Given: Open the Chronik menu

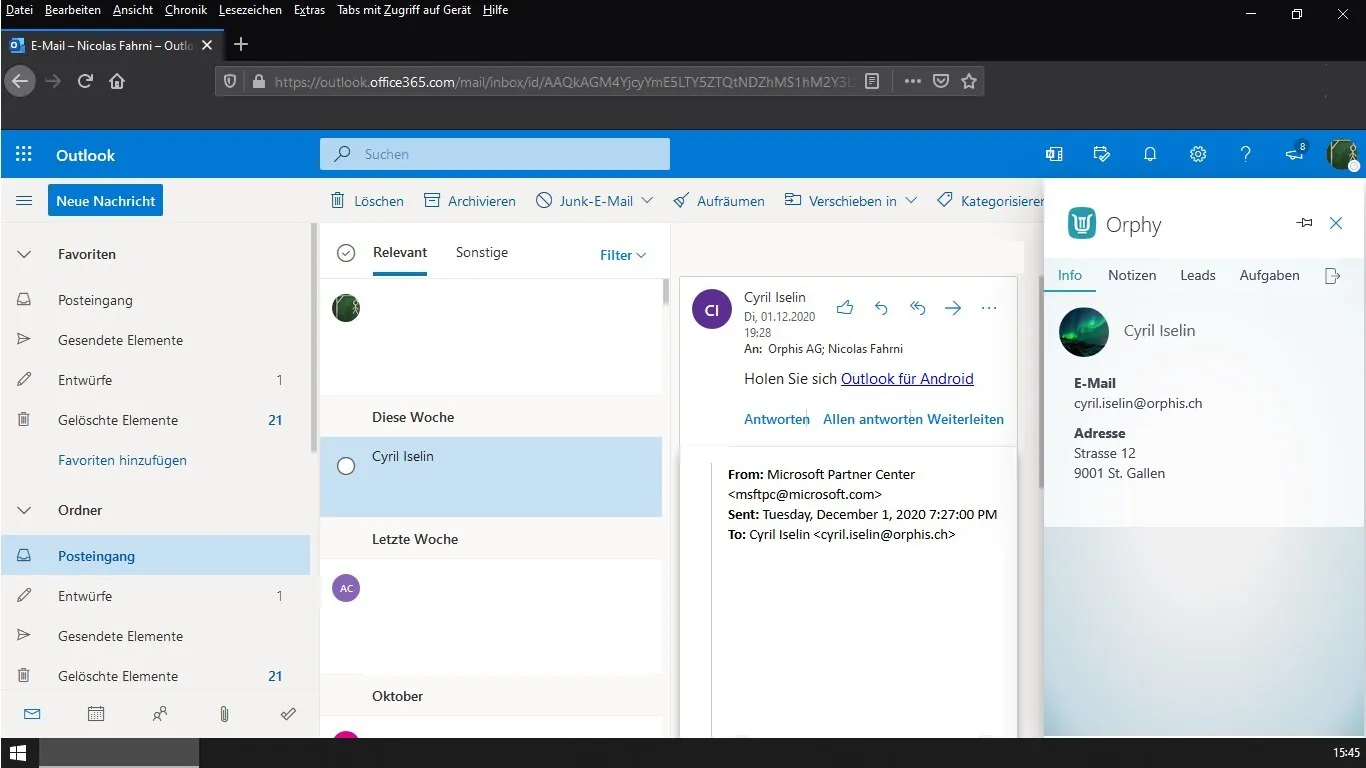Looking at the screenshot, I should click(186, 10).
